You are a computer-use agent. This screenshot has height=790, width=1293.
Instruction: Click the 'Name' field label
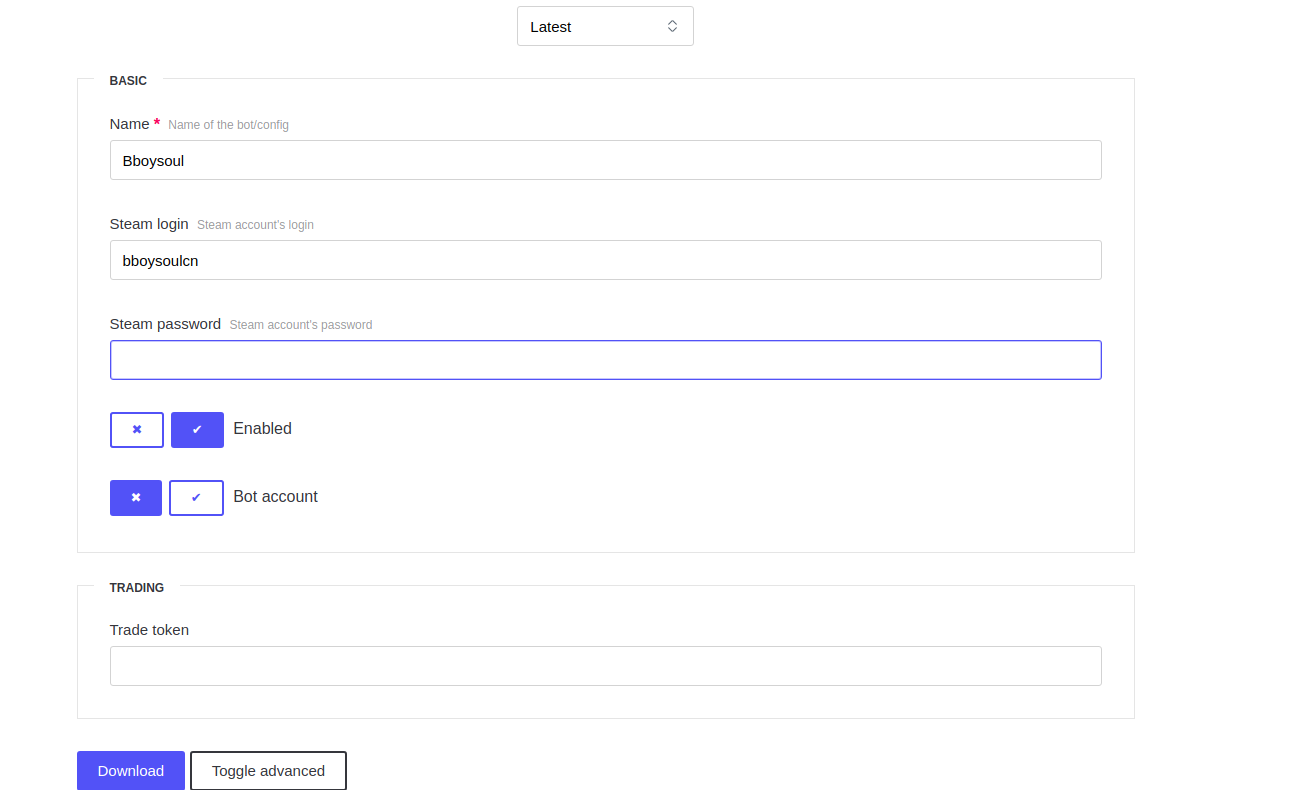(130, 124)
